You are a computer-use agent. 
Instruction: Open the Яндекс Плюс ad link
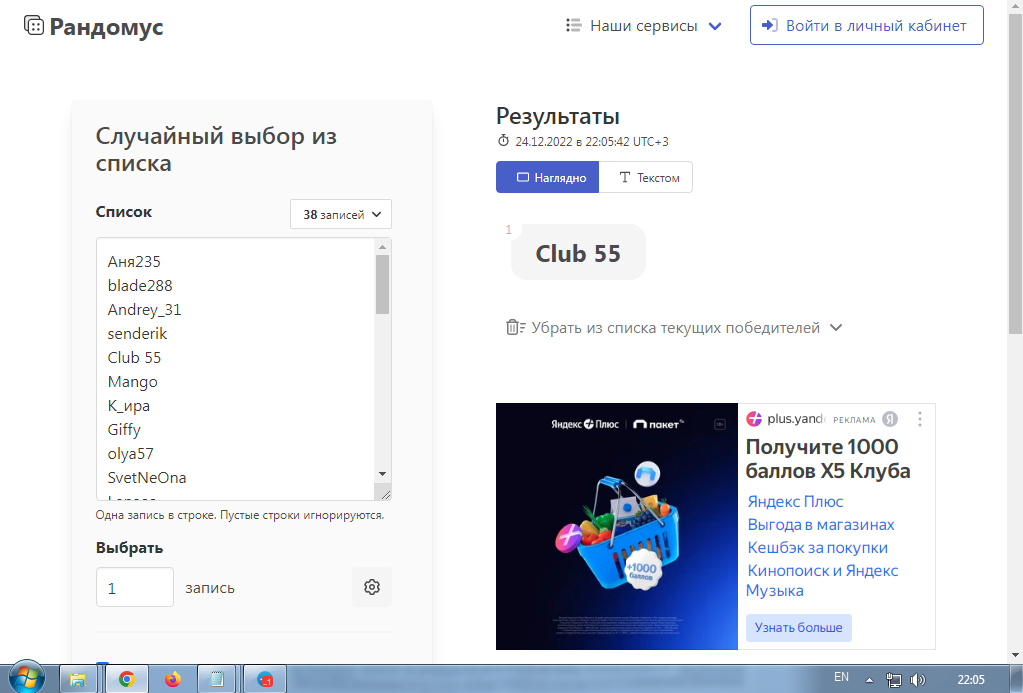[x=795, y=502]
